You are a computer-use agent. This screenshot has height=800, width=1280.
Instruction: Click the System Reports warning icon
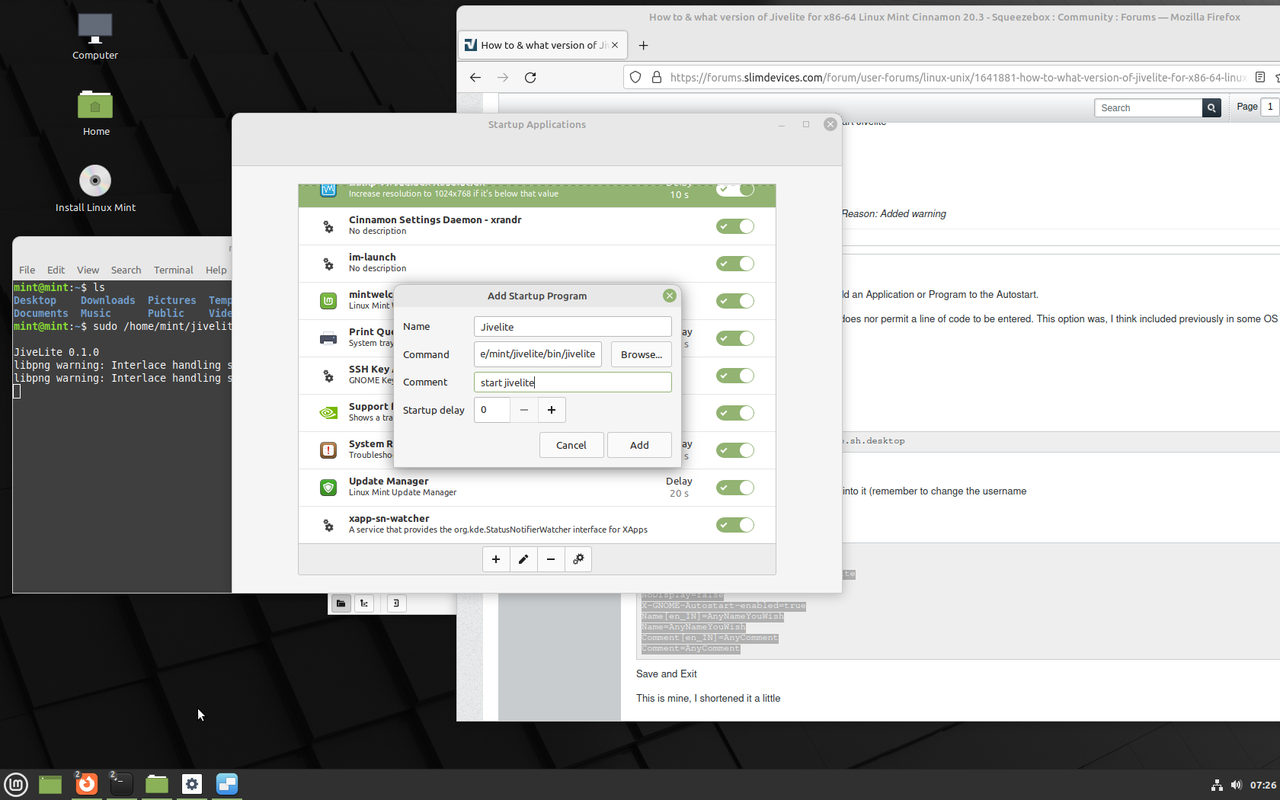[328, 450]
